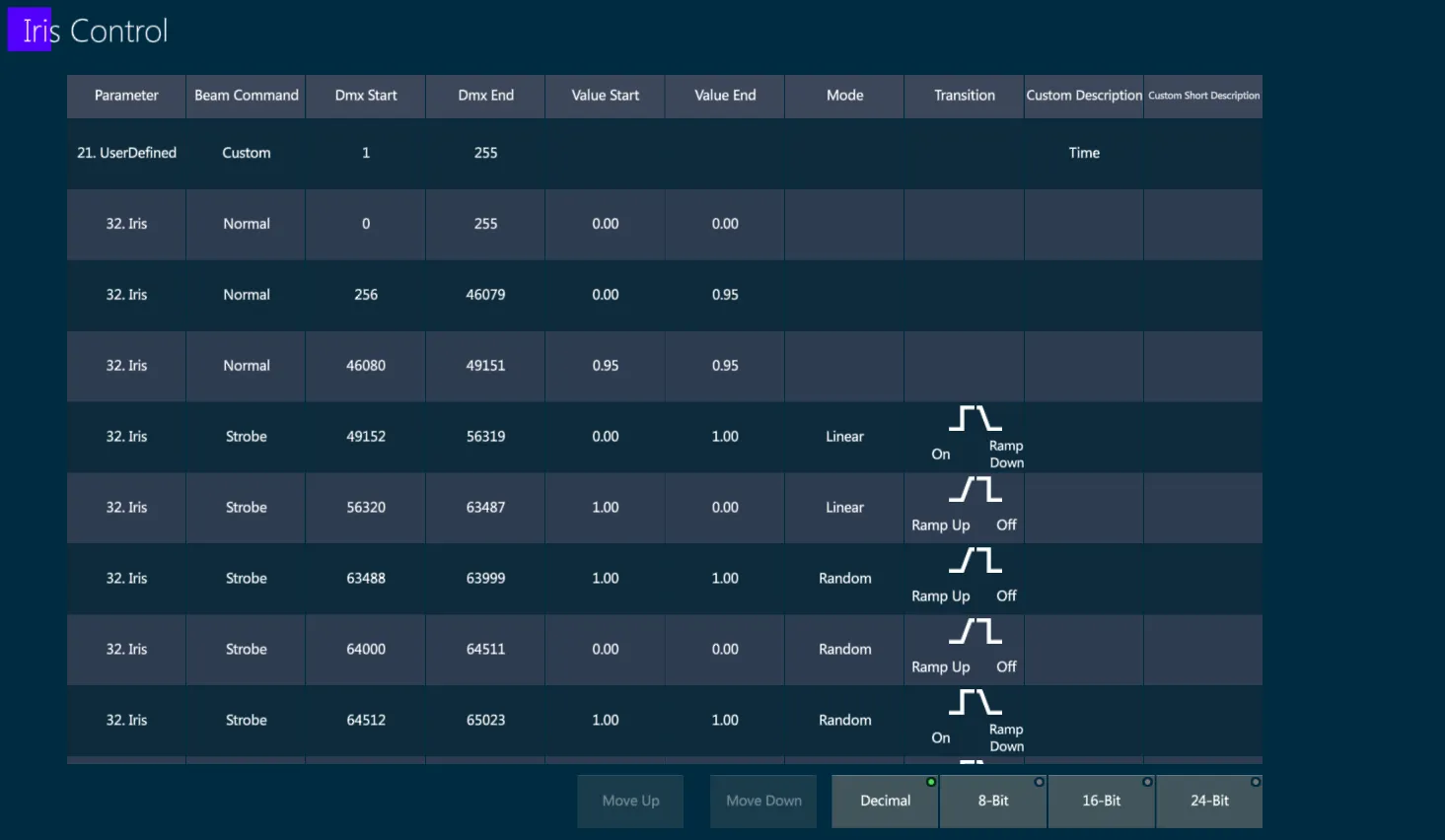1445x840 pixels.
Task: Select the Normal beam command in row 46080
Action: [246, 366]
